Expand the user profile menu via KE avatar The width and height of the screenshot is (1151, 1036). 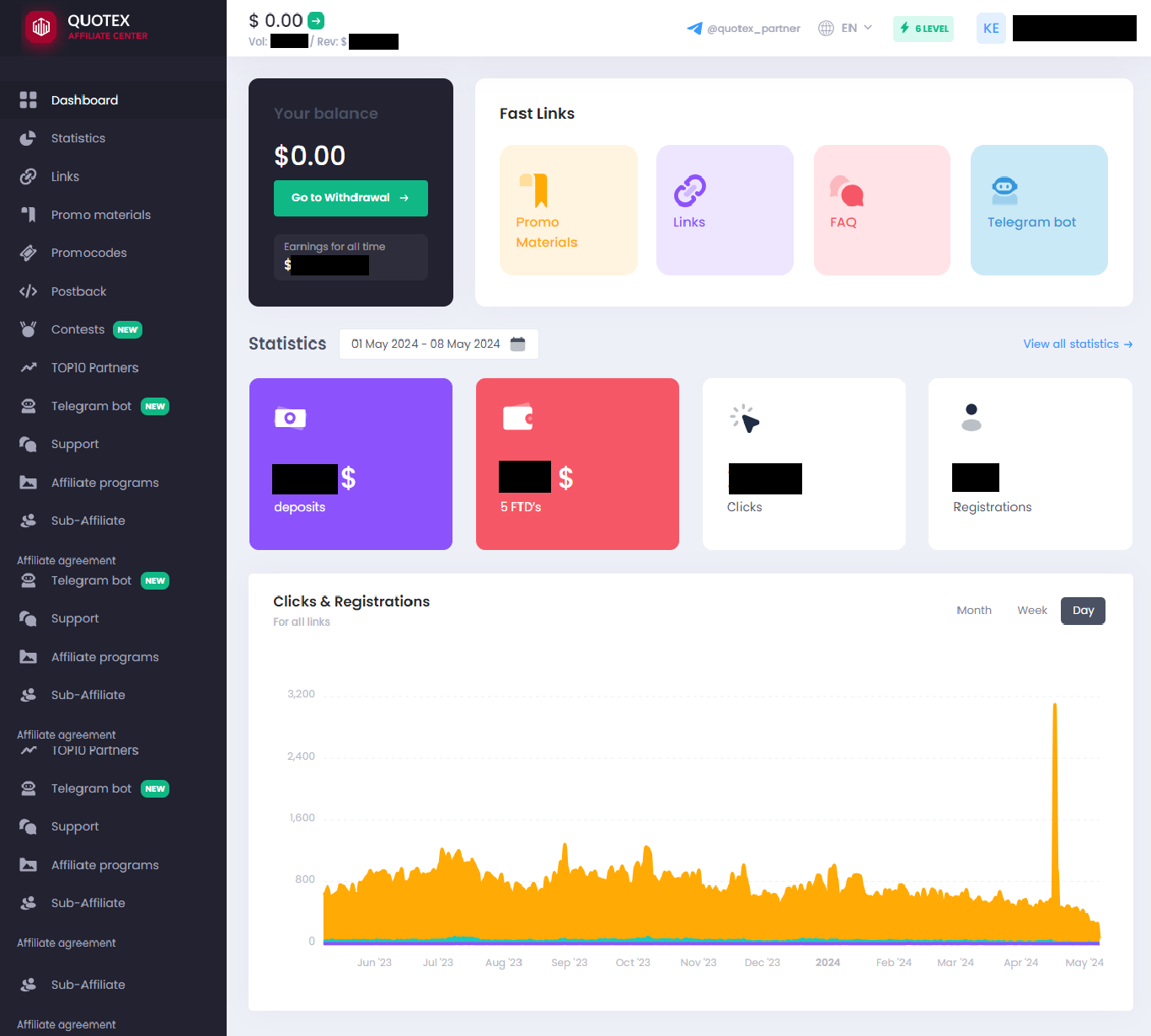(991, 28)
